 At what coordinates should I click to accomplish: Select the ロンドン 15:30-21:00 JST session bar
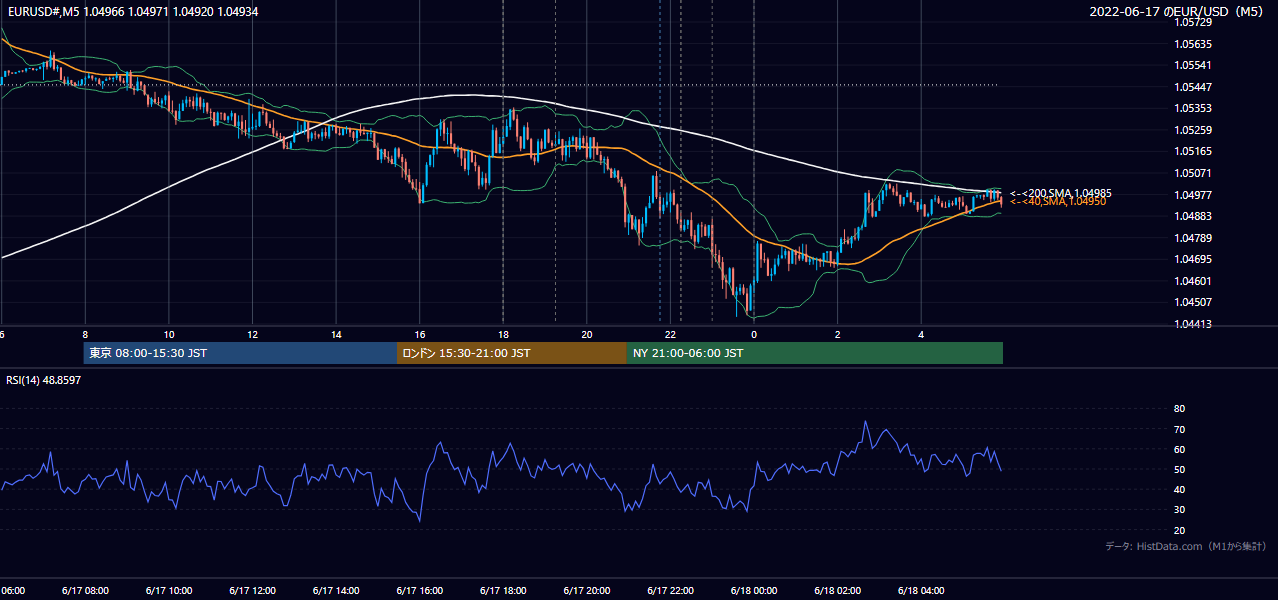click(512, 353)
